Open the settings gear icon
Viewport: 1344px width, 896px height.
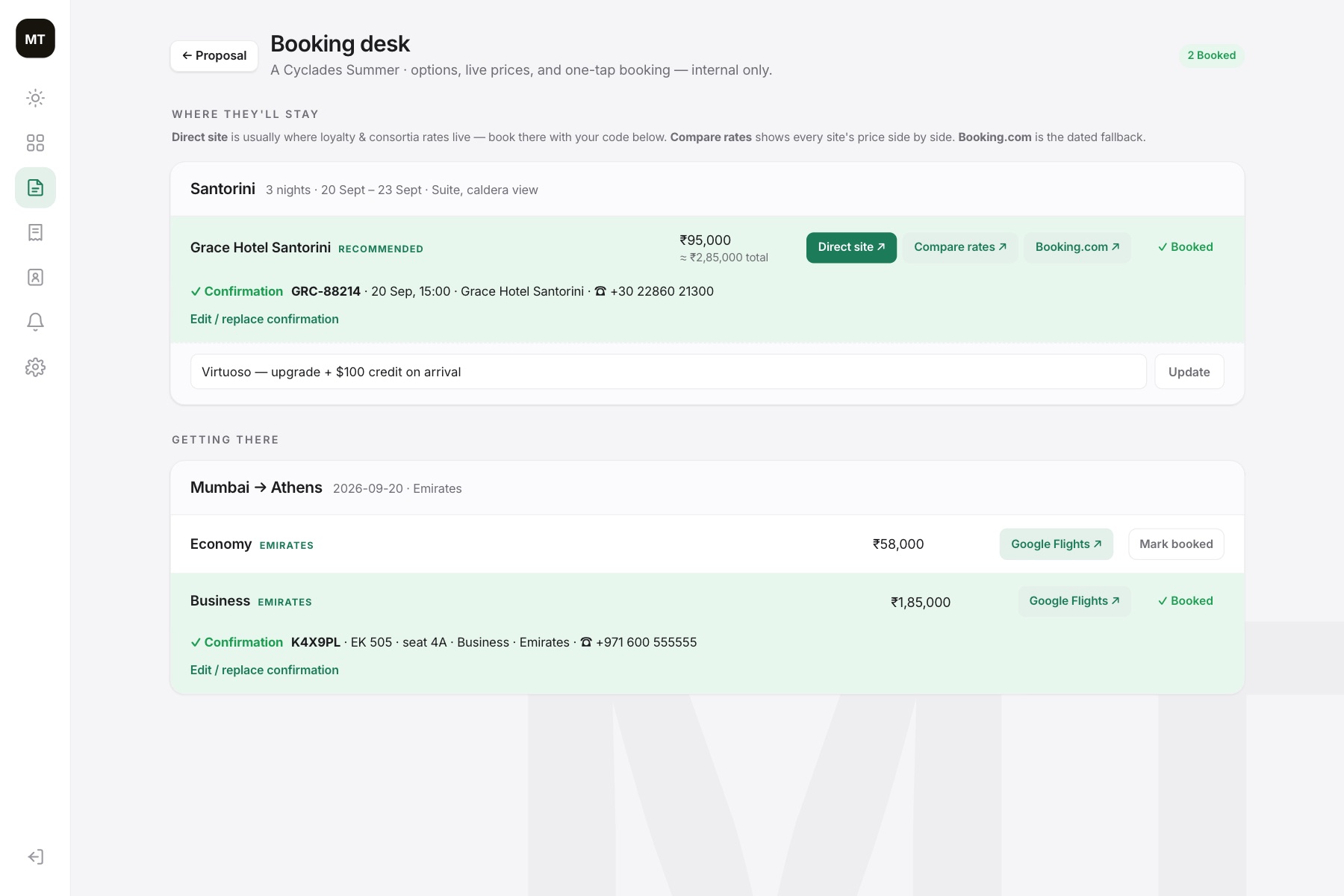coord(35,367)
